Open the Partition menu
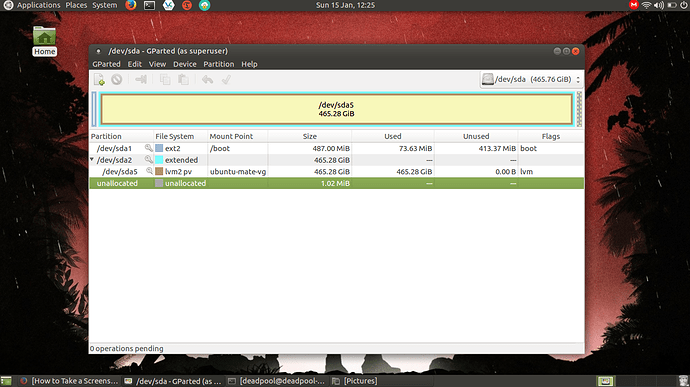 tap(219, 64)
